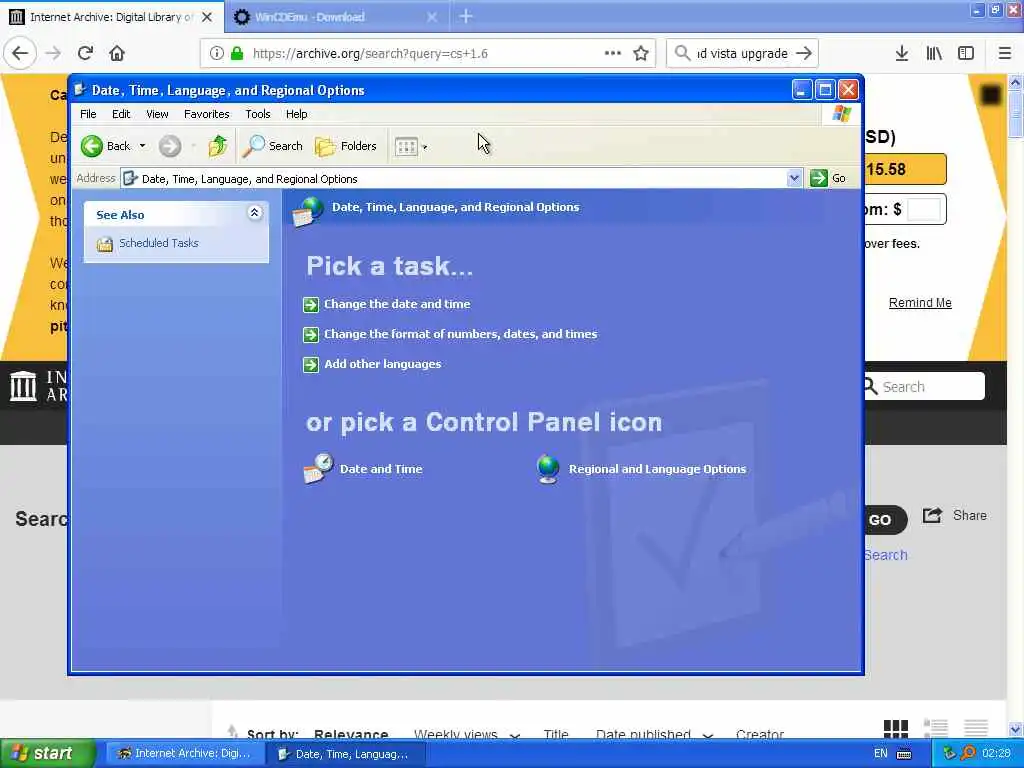Screen dimensions: 1024x768
Task: Choose Change the format of numbers task
Action: (460, 334)
